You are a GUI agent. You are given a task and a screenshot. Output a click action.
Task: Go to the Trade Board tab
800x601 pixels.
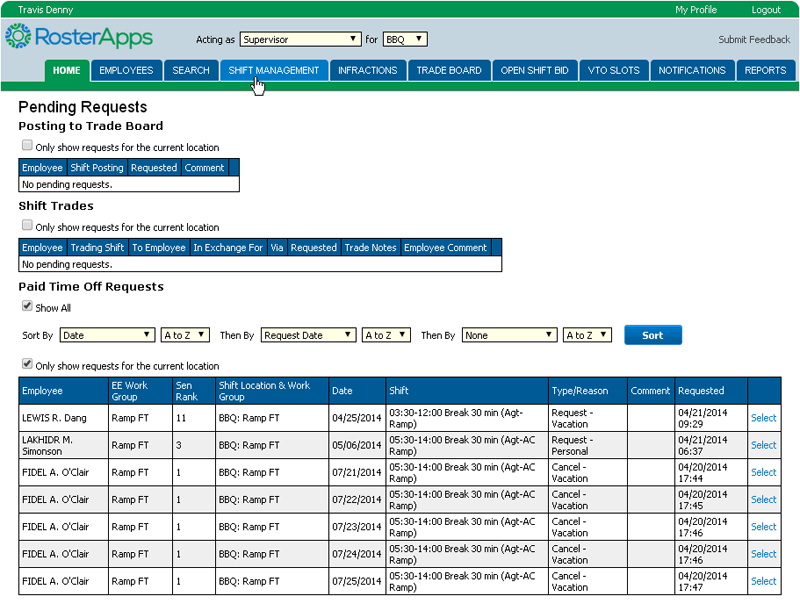(x=449, y=70)
